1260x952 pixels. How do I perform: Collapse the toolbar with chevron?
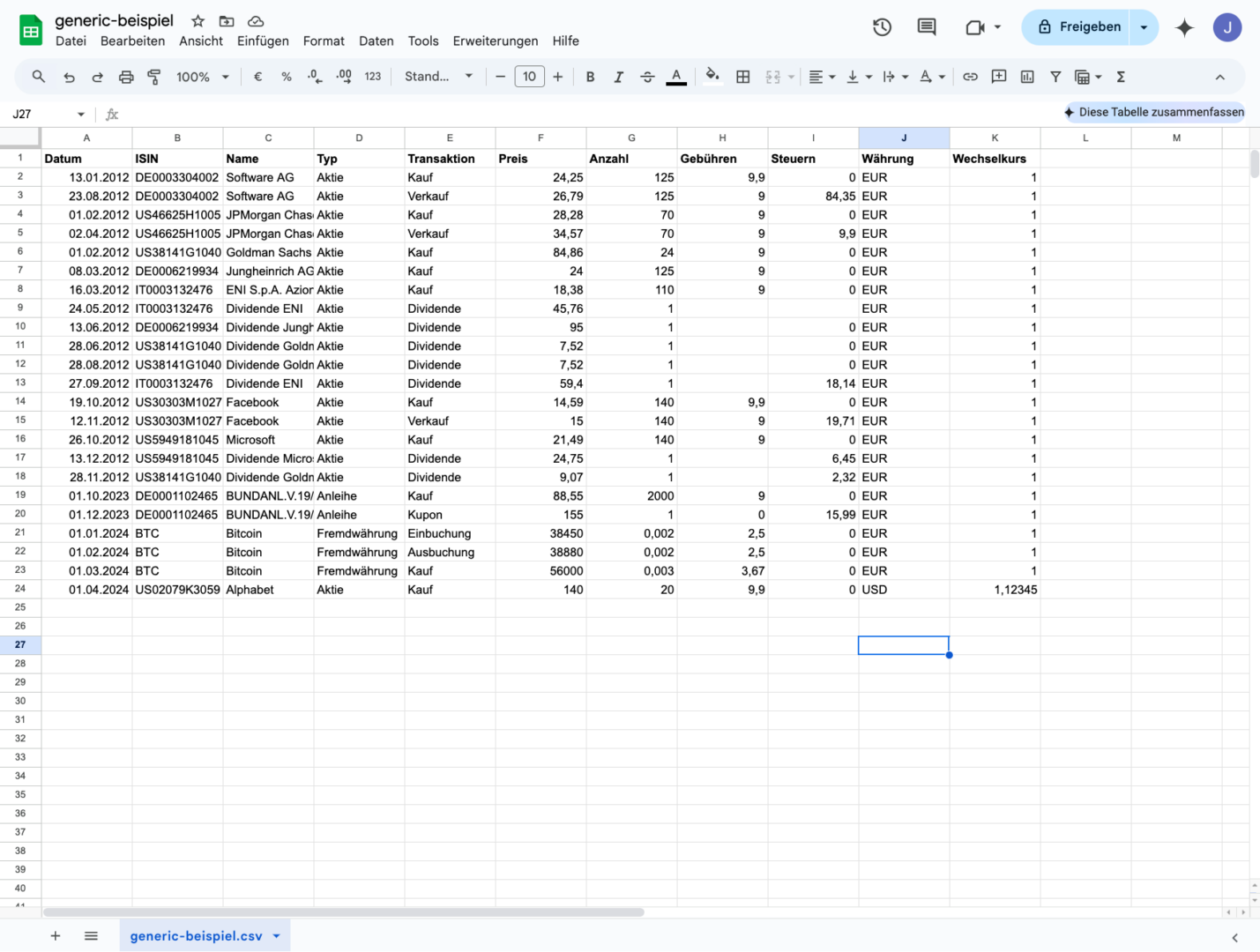point(1220,77)
